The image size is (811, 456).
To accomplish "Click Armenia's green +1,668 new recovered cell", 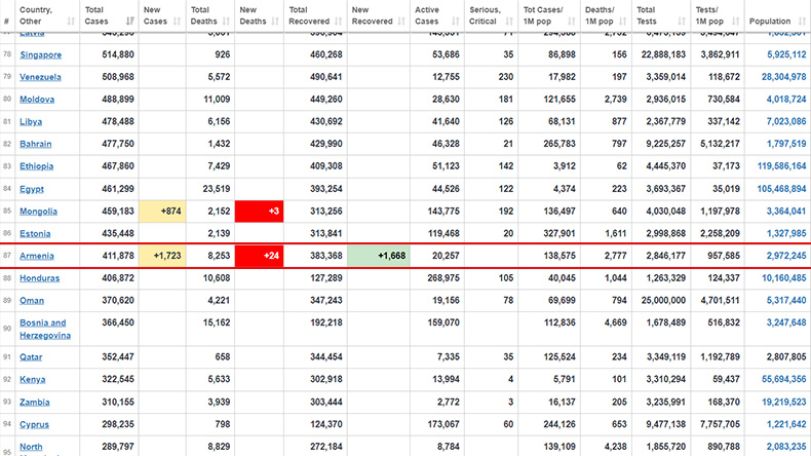I will pyautogui.click(x=379, y=256).
